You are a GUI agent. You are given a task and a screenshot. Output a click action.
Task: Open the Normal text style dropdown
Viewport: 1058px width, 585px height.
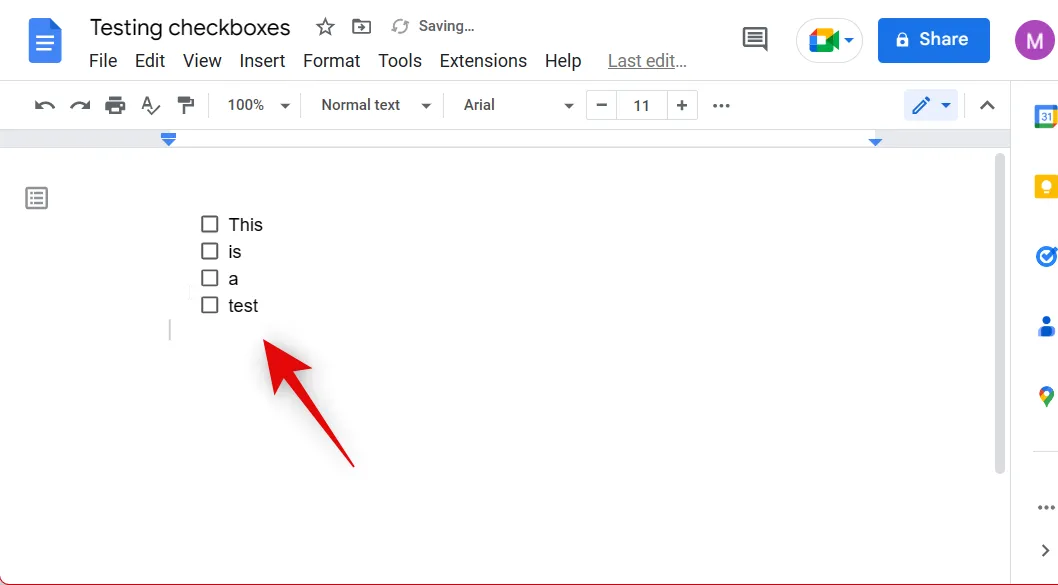pos(375,105)
